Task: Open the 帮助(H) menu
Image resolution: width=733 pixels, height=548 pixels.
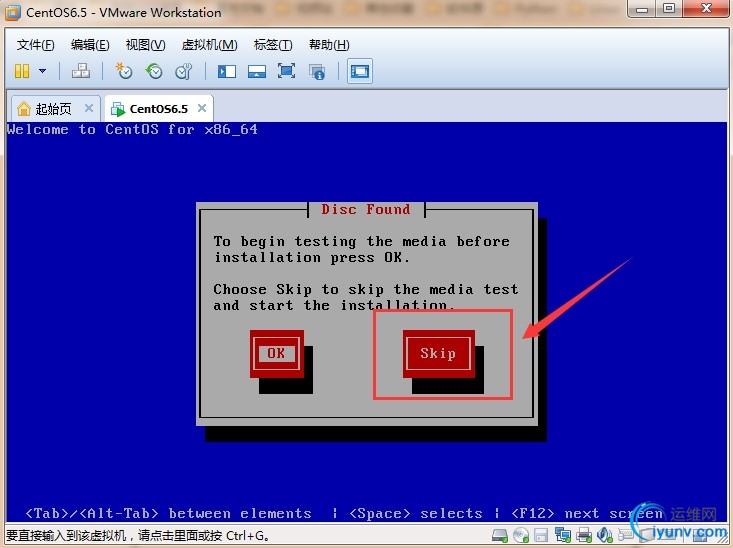Action: click(x=329, y=45)
